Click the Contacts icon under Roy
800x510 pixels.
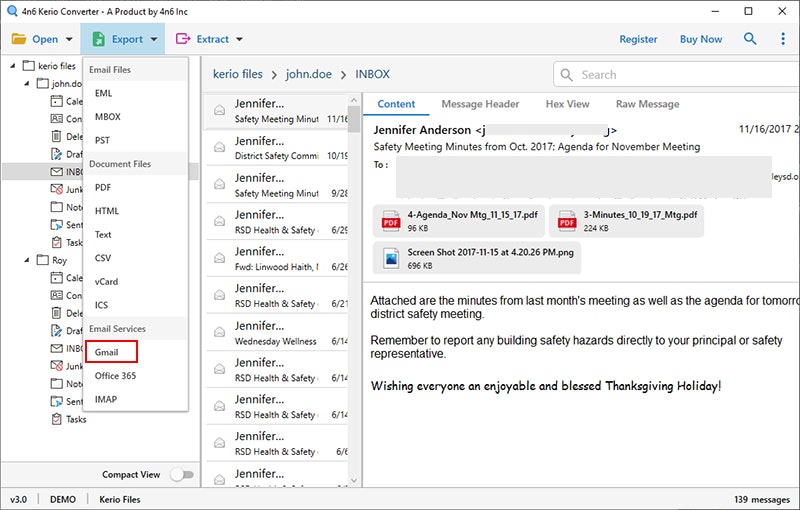point(56,295)
